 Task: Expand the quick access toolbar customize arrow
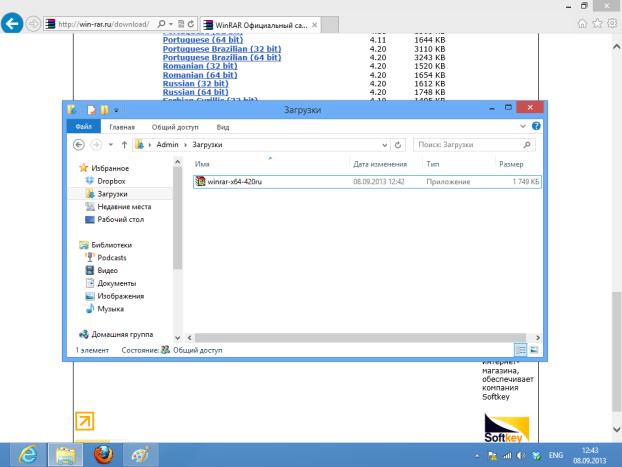(x=116, y=110)
